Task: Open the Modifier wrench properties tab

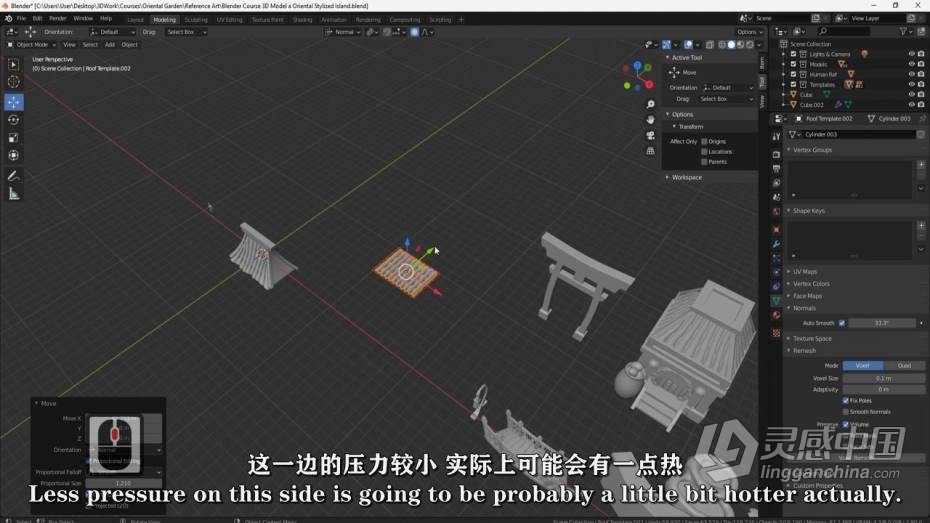Action: pos(776,244)
